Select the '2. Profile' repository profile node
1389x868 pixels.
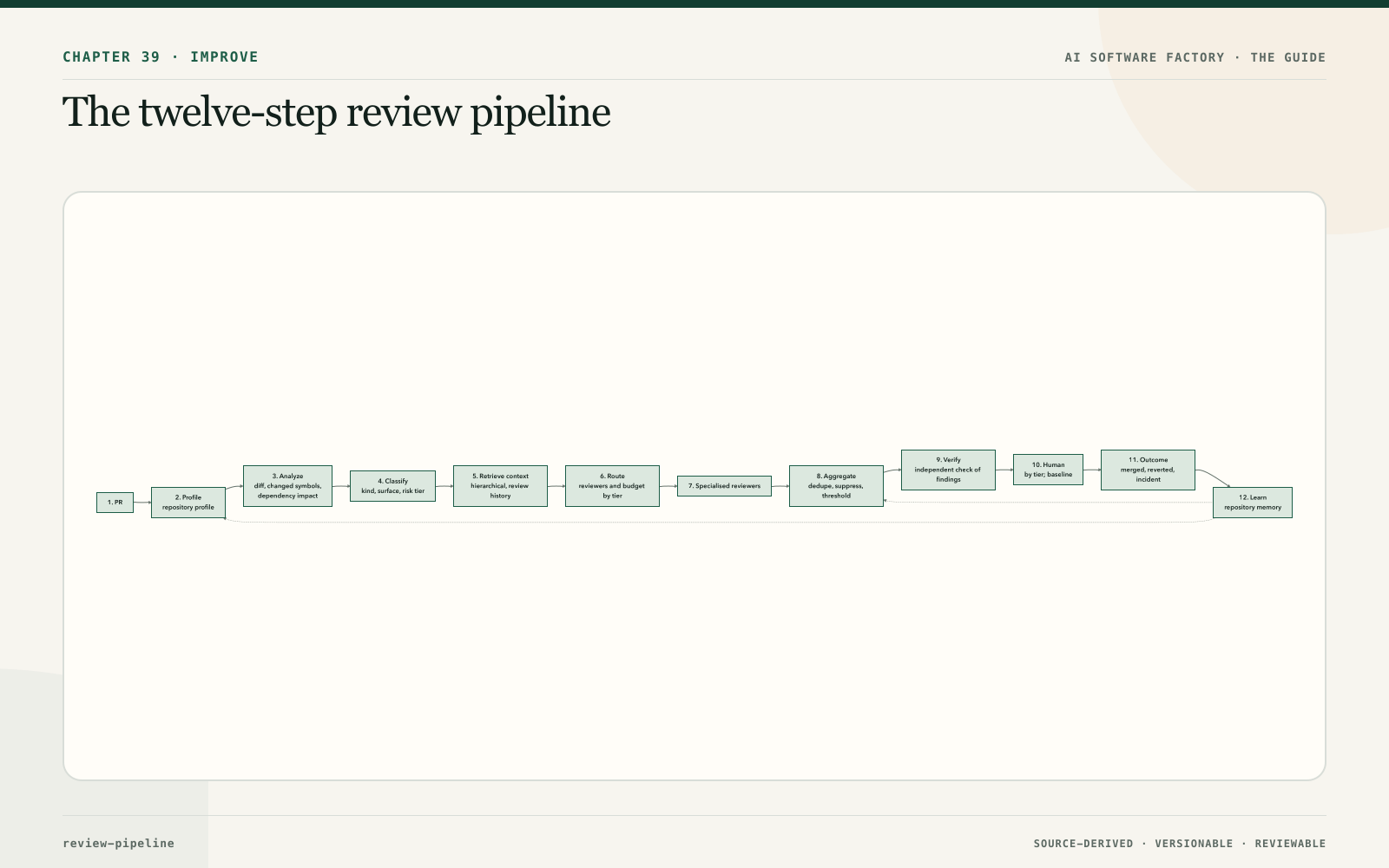pyautogui.click(x=188, y=503)
